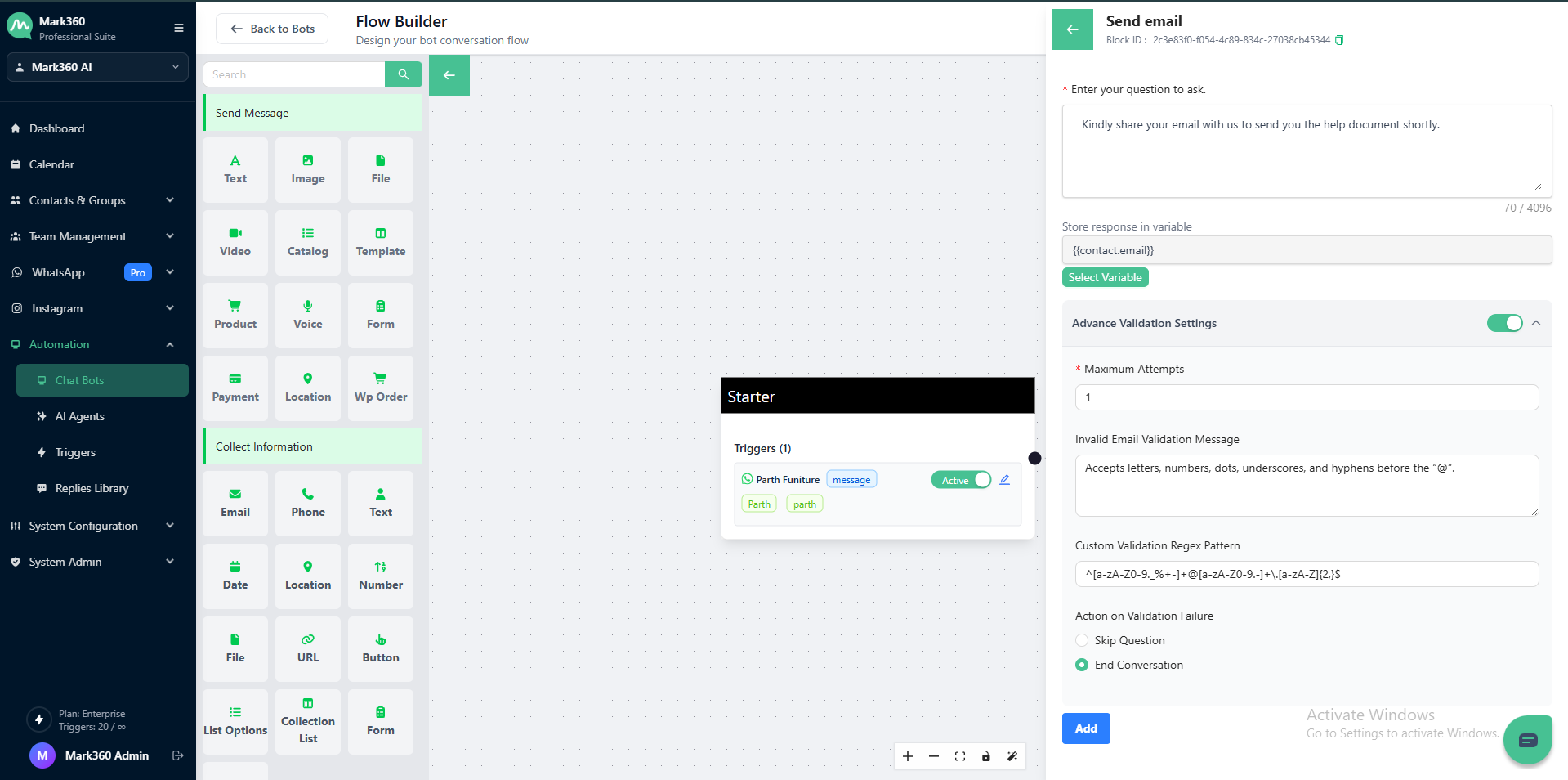1568x780 pixels.
Task: Toggle the Parth Funiture Active switch
Action: tap(961, 480)
